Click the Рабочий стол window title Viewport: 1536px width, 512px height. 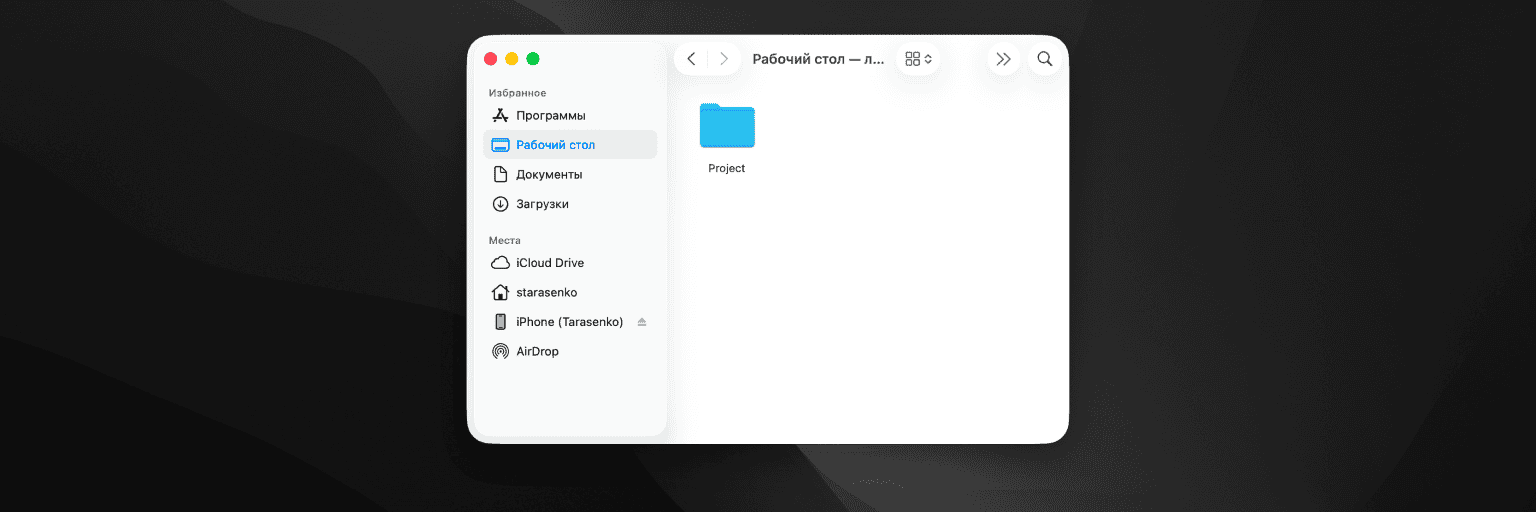tap(818, 59)
